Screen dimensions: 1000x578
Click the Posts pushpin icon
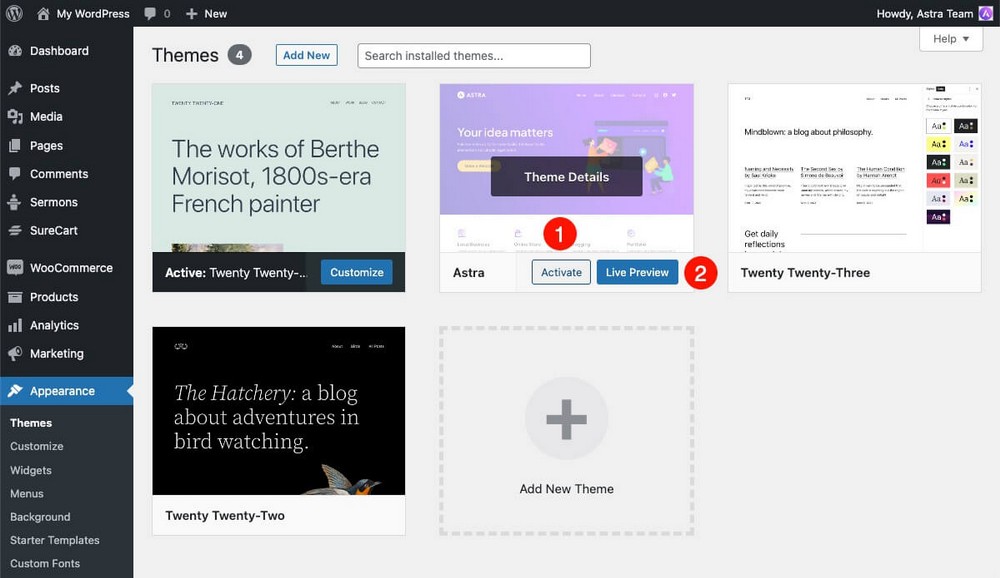pos(15,88)
